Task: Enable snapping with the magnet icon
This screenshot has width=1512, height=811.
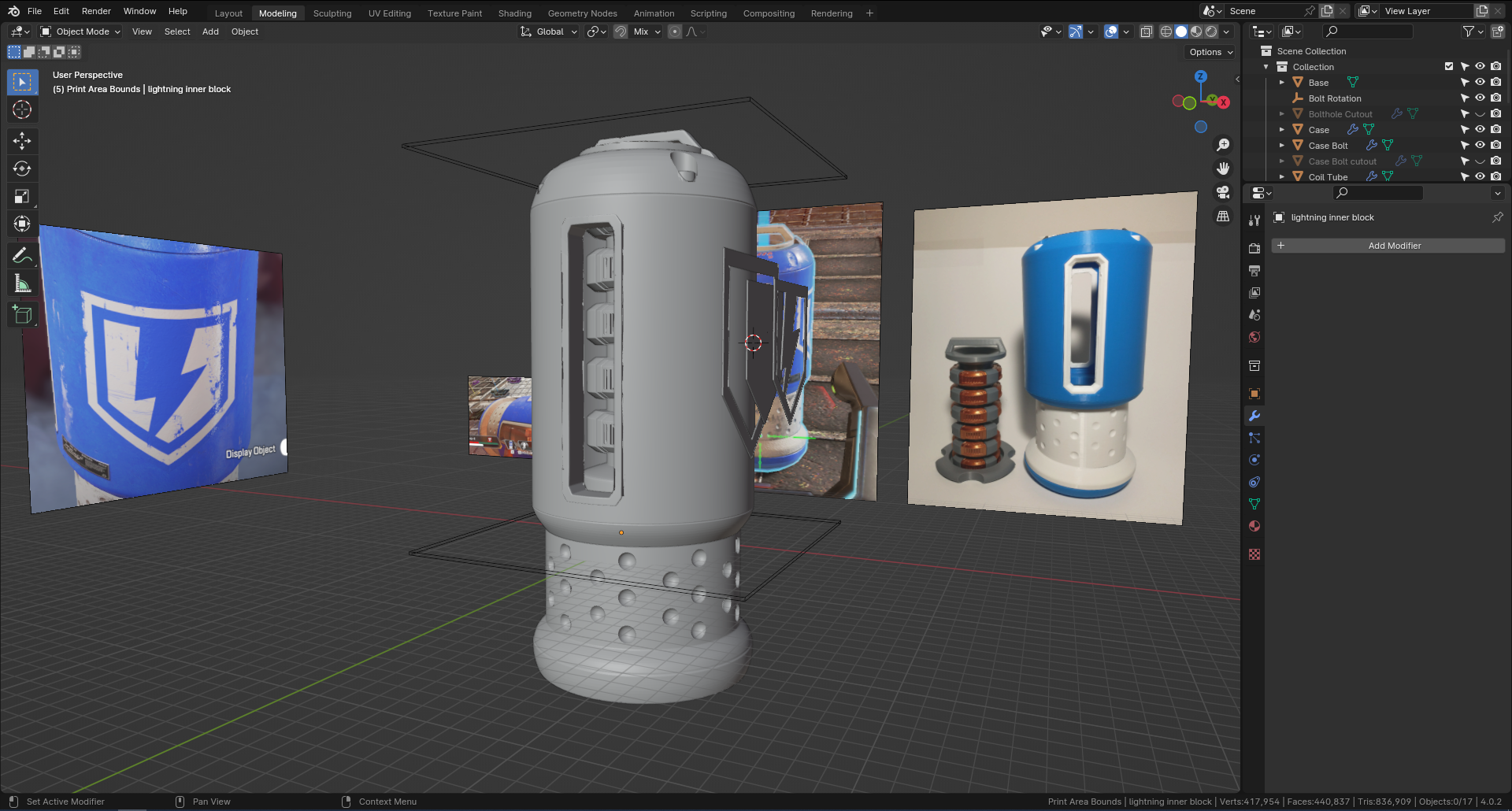Action: [621, 31]
